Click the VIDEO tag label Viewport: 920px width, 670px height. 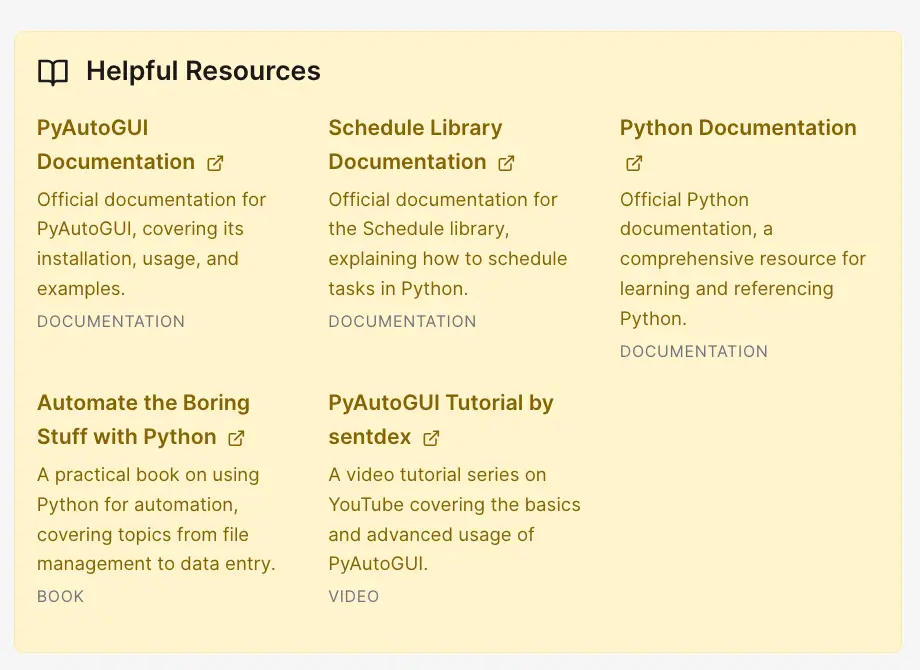tap(354, 597)
